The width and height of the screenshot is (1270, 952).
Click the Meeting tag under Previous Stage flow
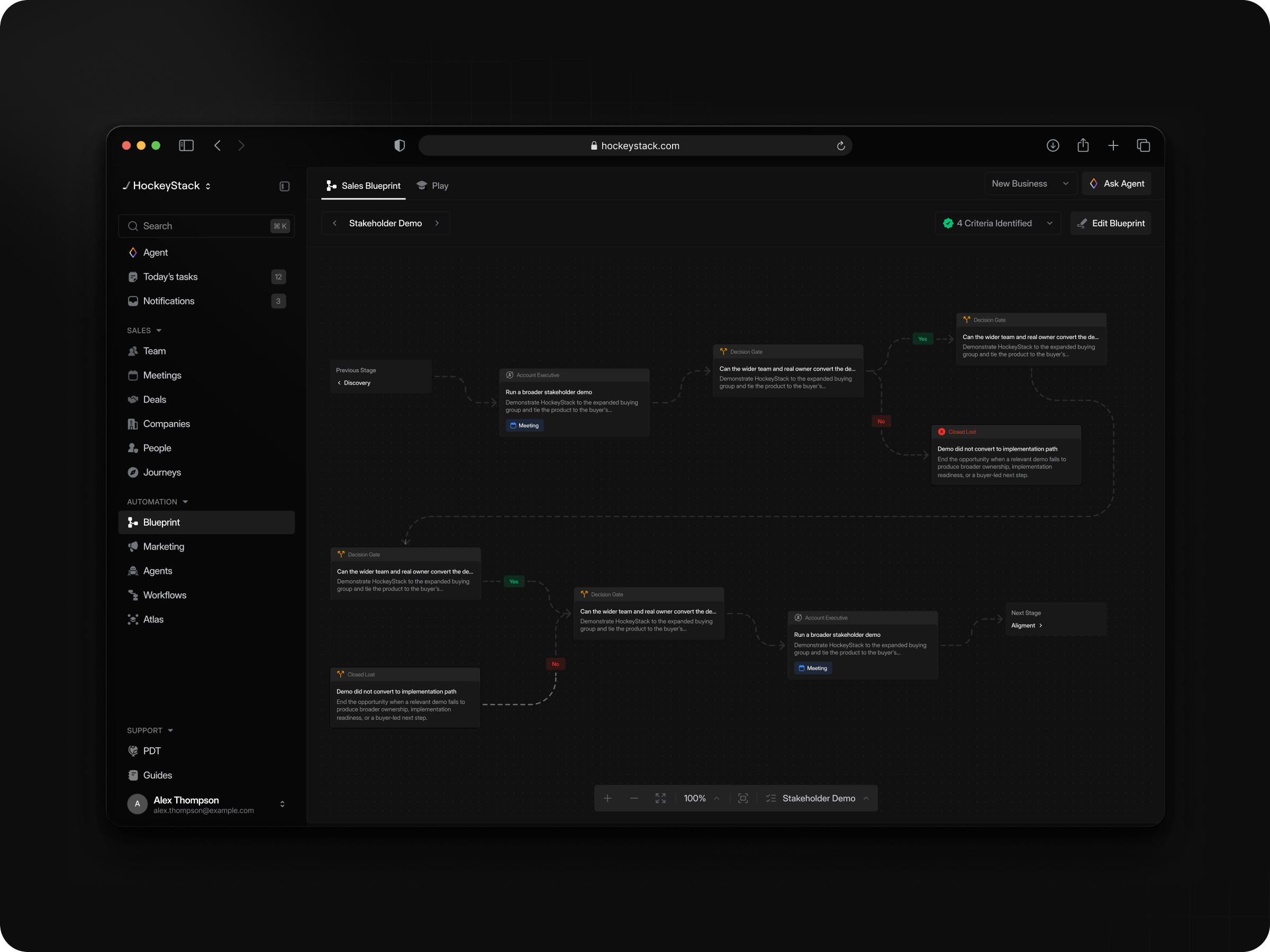[524, 425]
